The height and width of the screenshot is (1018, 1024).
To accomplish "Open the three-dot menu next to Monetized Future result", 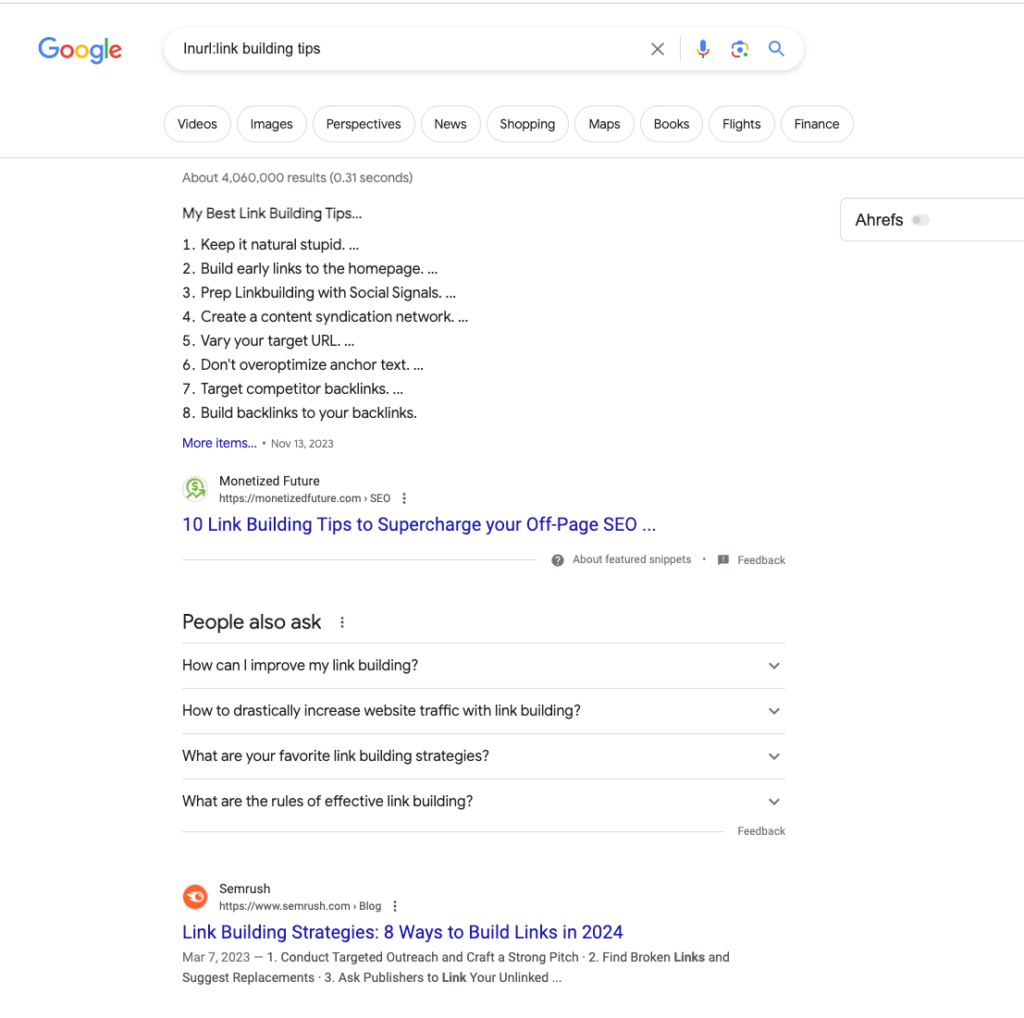I will 404,498.
